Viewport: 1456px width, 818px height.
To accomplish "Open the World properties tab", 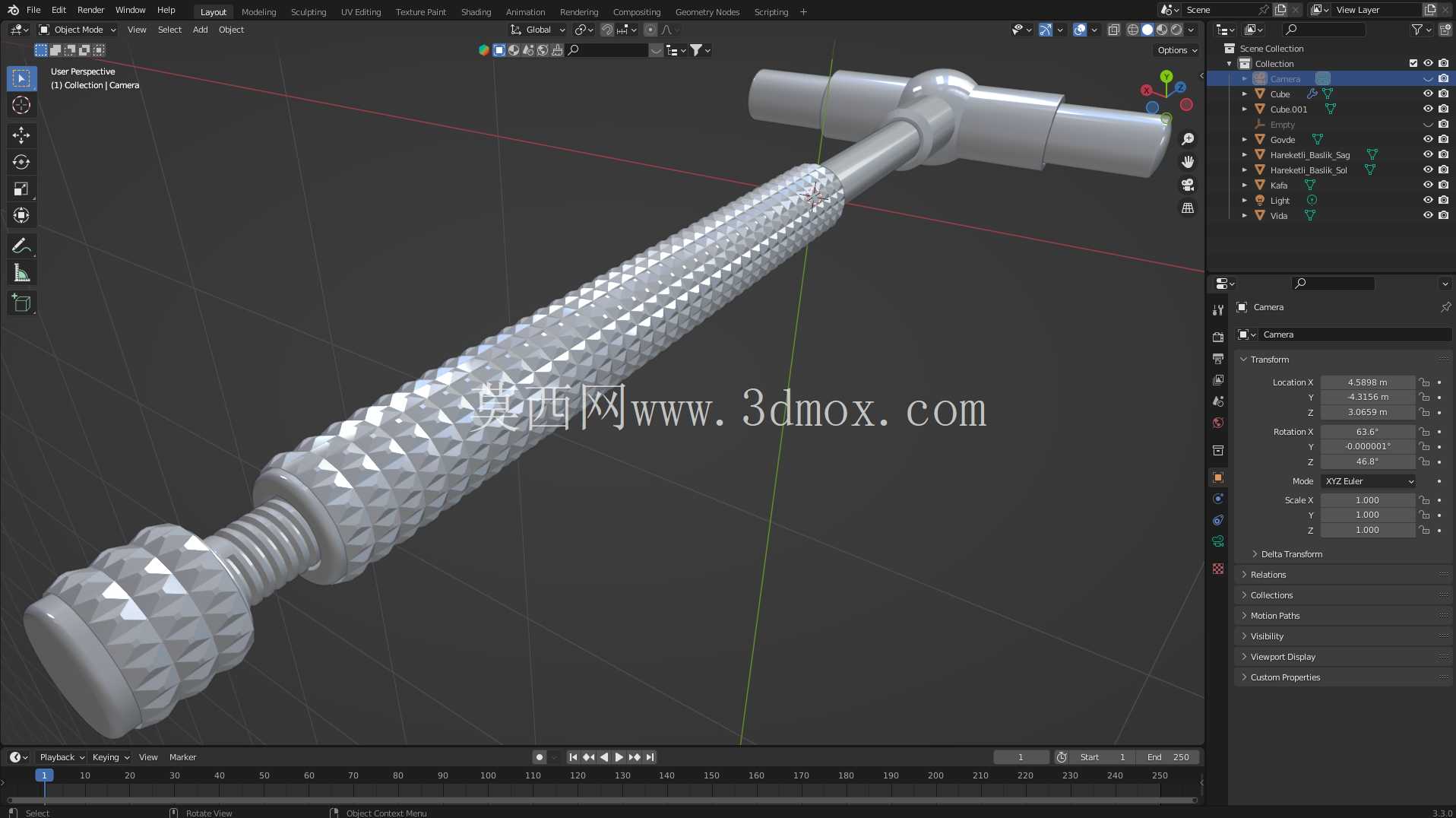I will click(x=1218, y=423).
